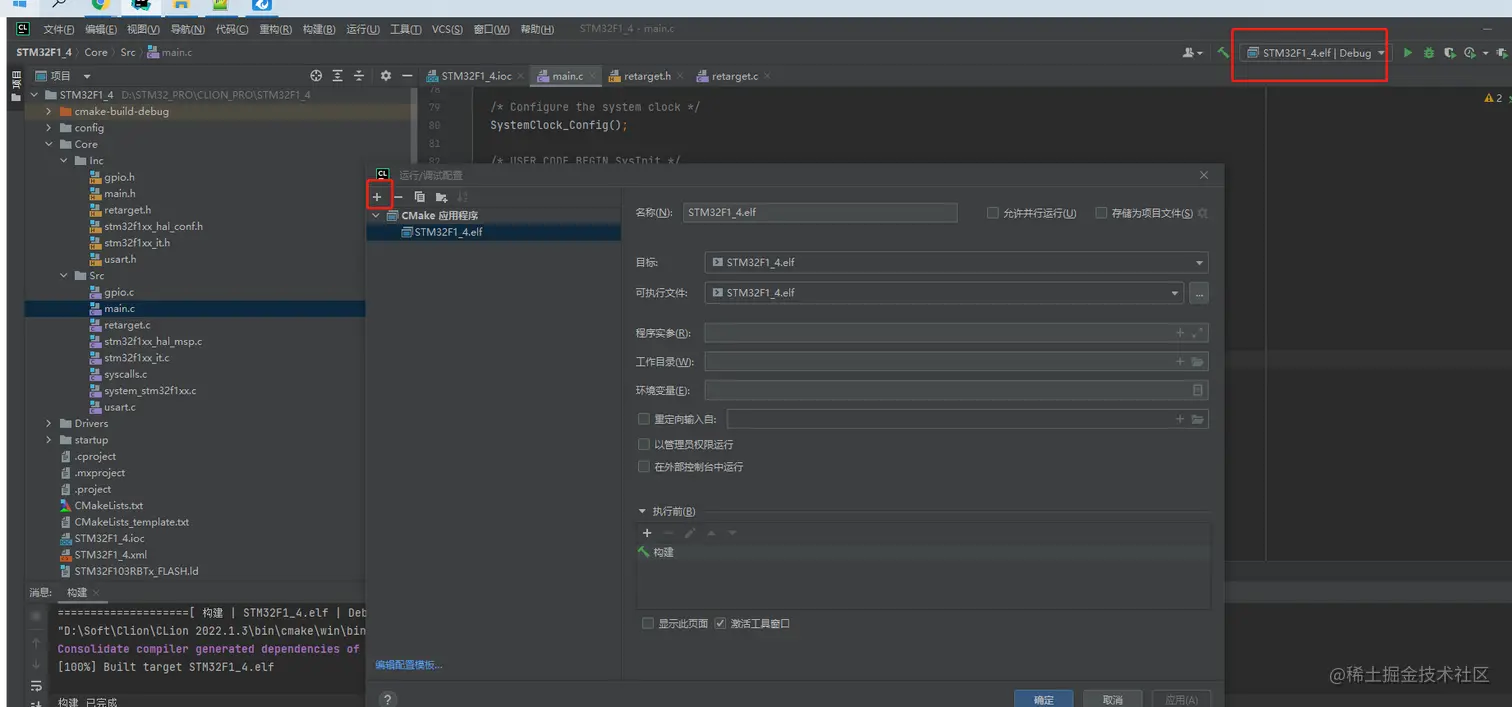The width and height of the screenshot is (1512, 707).
Task: Click the 名称 name input field
Action: tap(820, 213)
